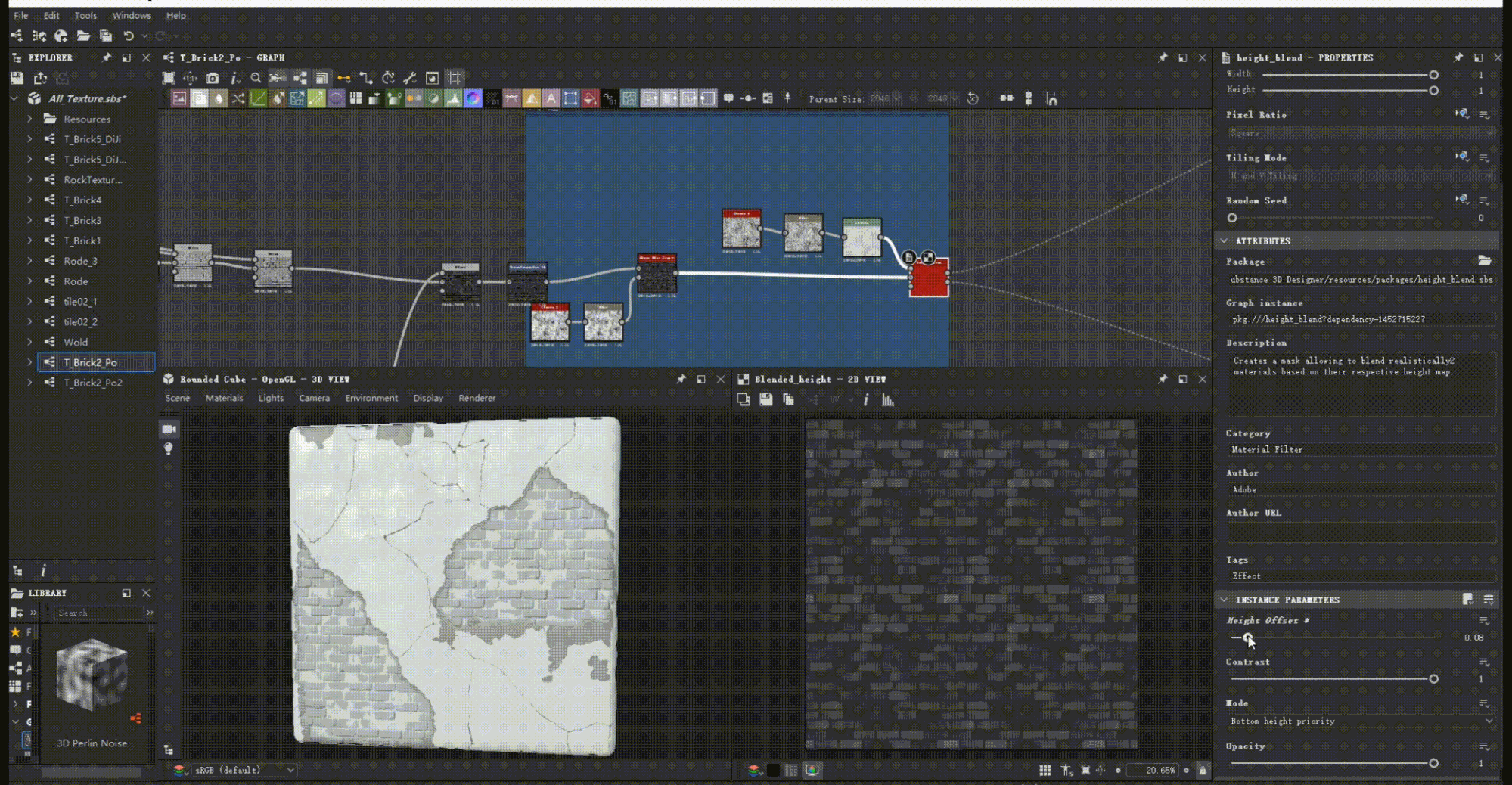Select T_Brick4 graph in Explorer
Image resolution: width=1512 pixels, height=785 pixels.
[x=82, y=200]
